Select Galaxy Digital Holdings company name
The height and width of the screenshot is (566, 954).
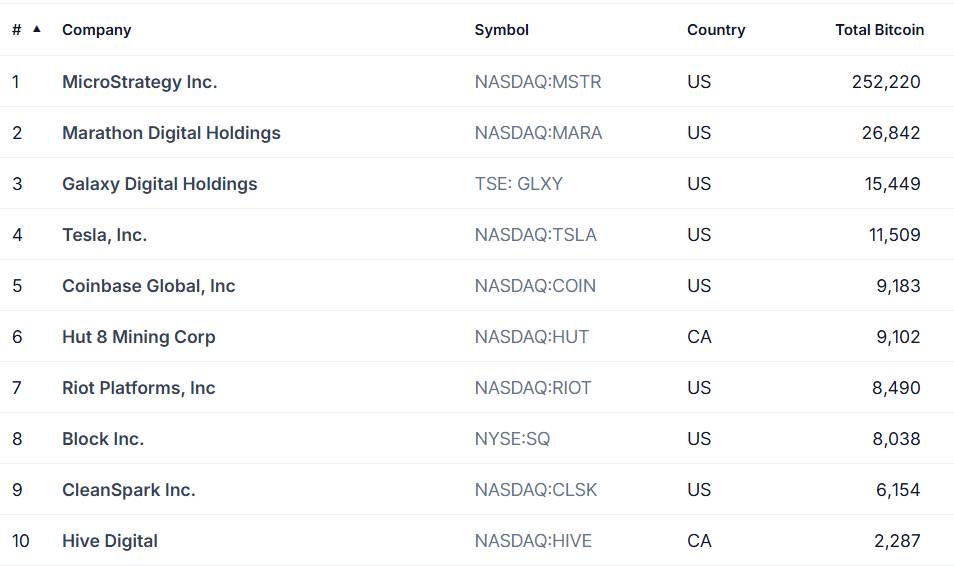point(160,184)
